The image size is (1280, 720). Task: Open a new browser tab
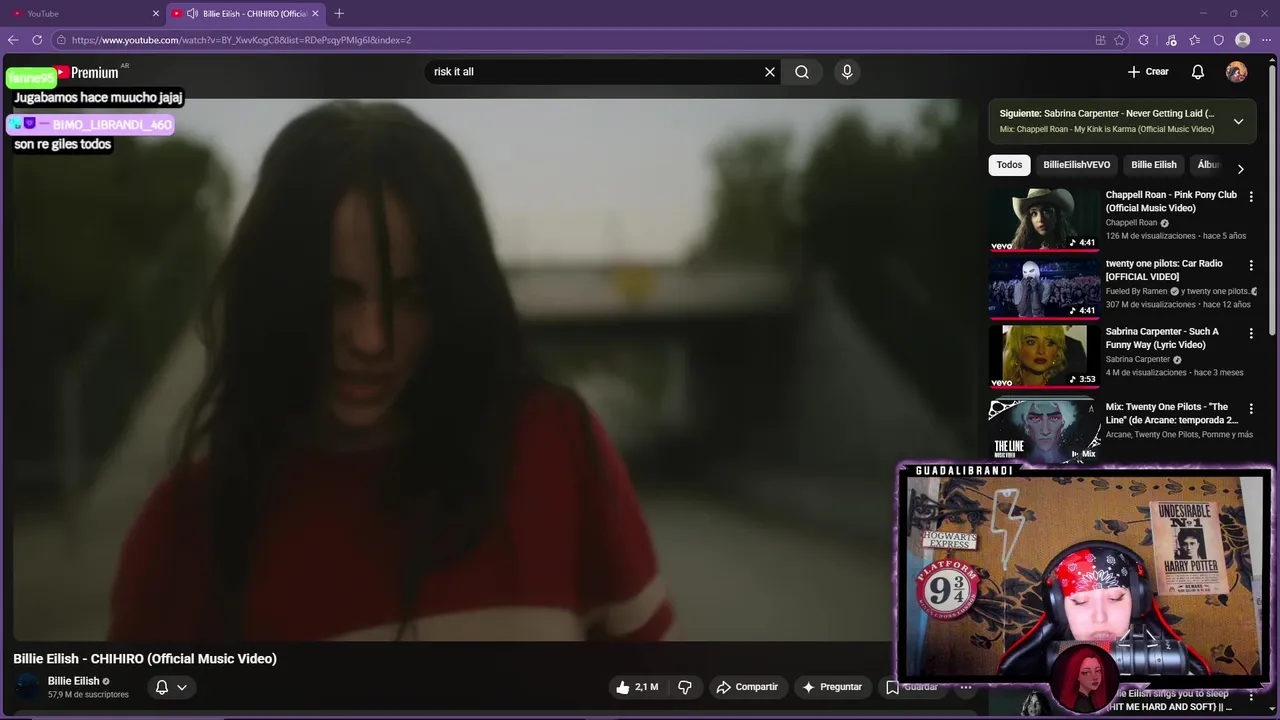pyautogui.click(x=339, y=13)
